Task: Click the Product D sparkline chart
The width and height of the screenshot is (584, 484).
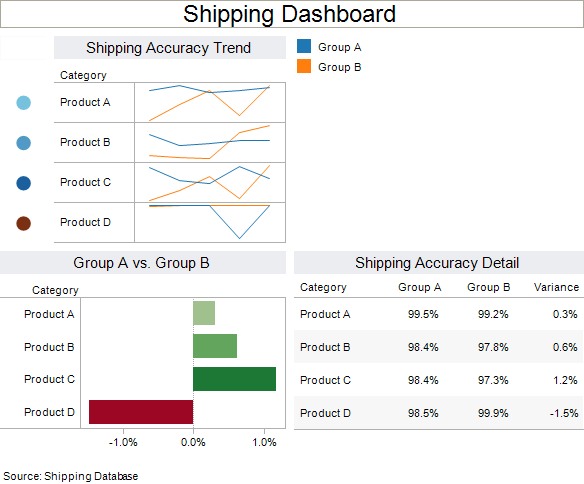Action: pyautogui.click(x=210, y=223)
